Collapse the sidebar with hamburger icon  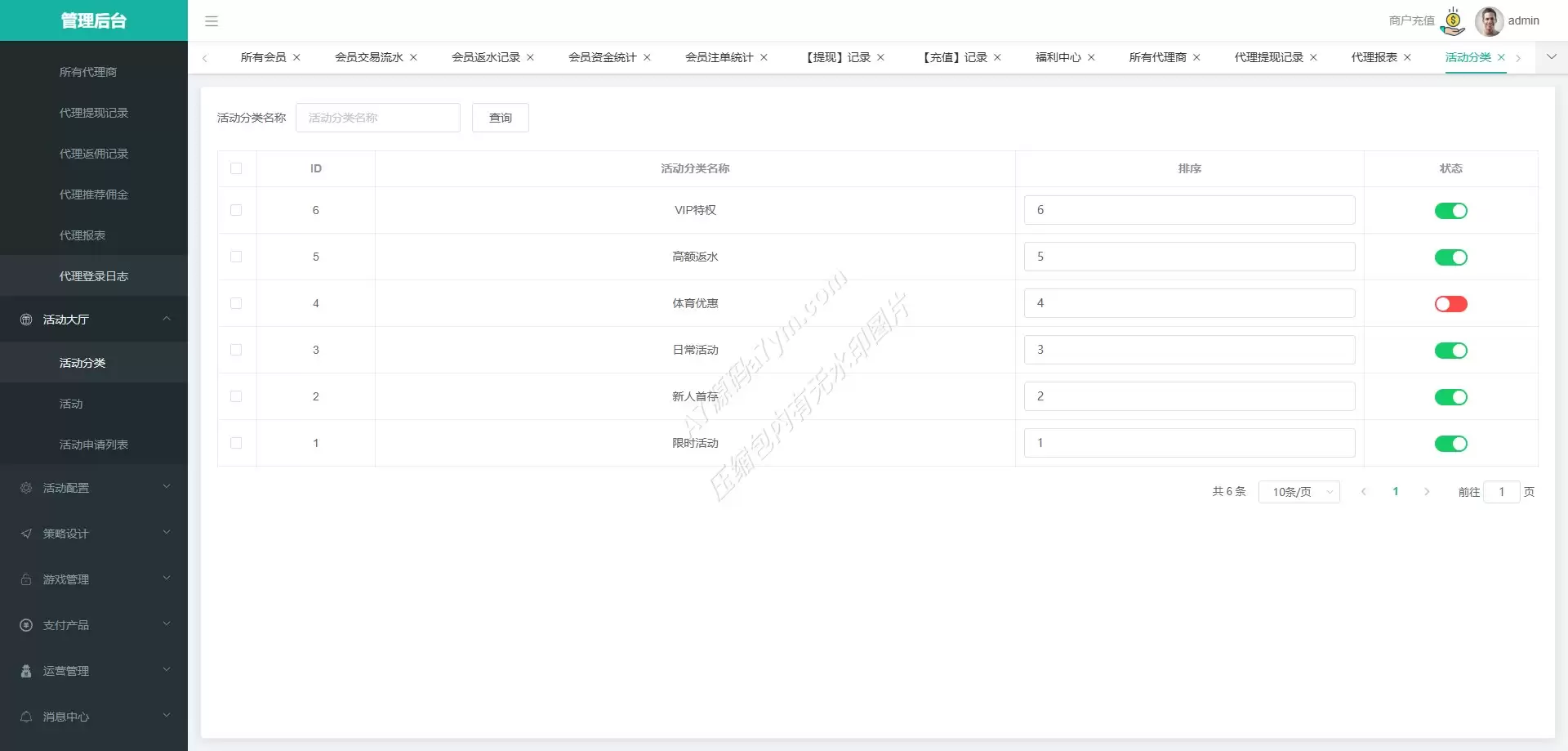[x=212, y=21]
